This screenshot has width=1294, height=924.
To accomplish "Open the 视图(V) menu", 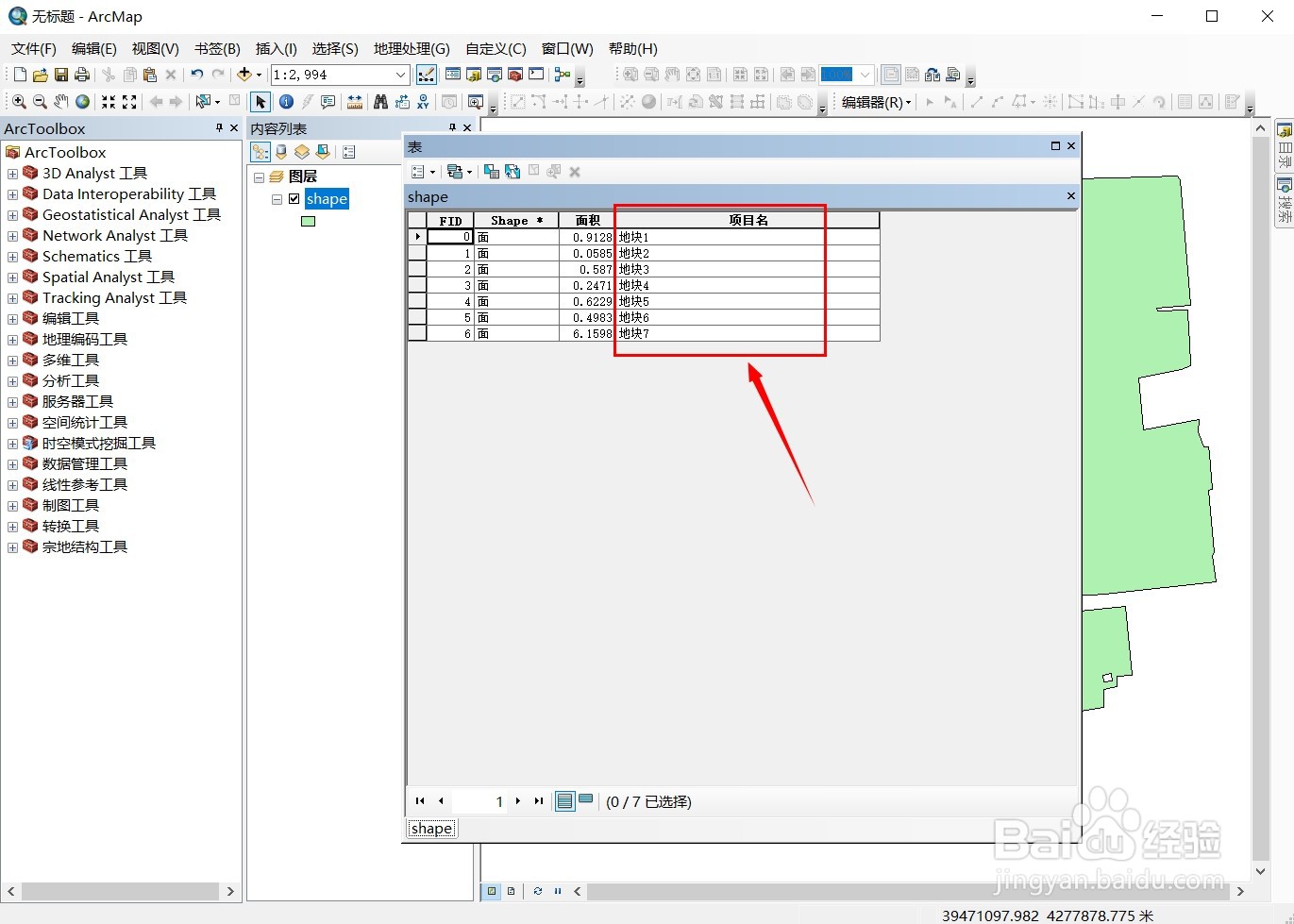I will [156, 49].
